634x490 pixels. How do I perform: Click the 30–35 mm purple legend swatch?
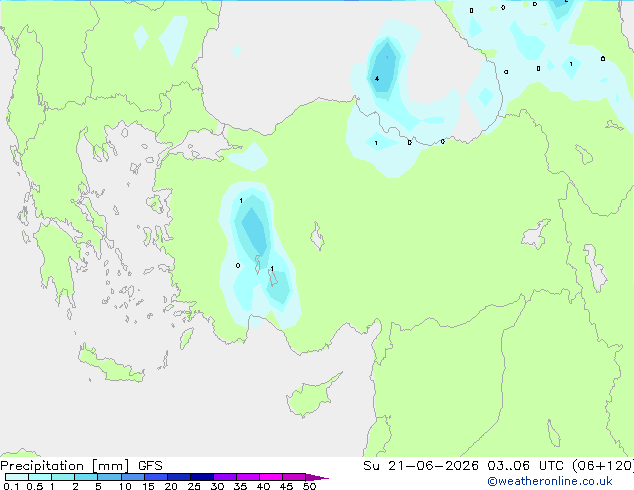(225, 477)
